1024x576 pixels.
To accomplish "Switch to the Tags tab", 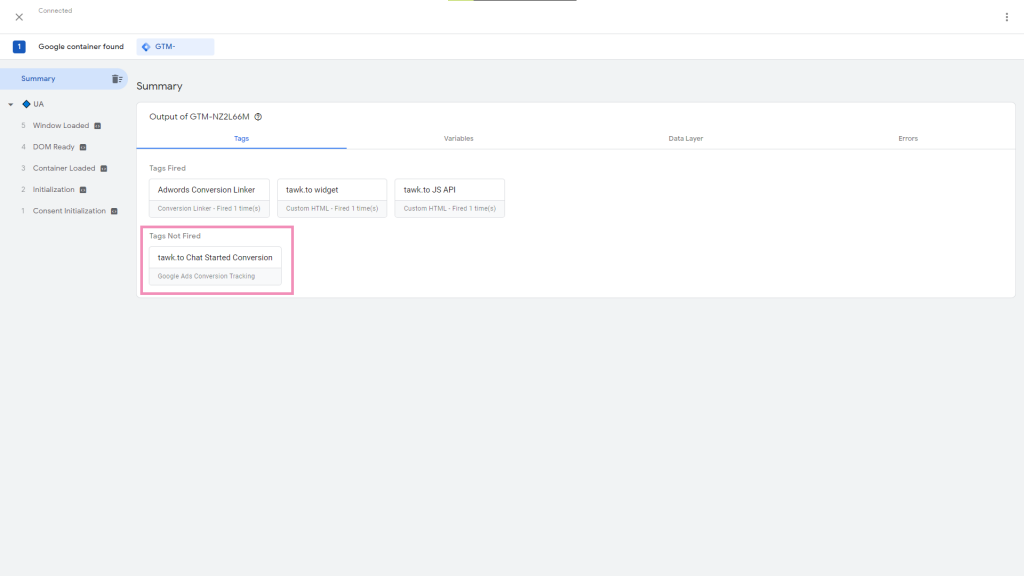I will coord(242,138).
